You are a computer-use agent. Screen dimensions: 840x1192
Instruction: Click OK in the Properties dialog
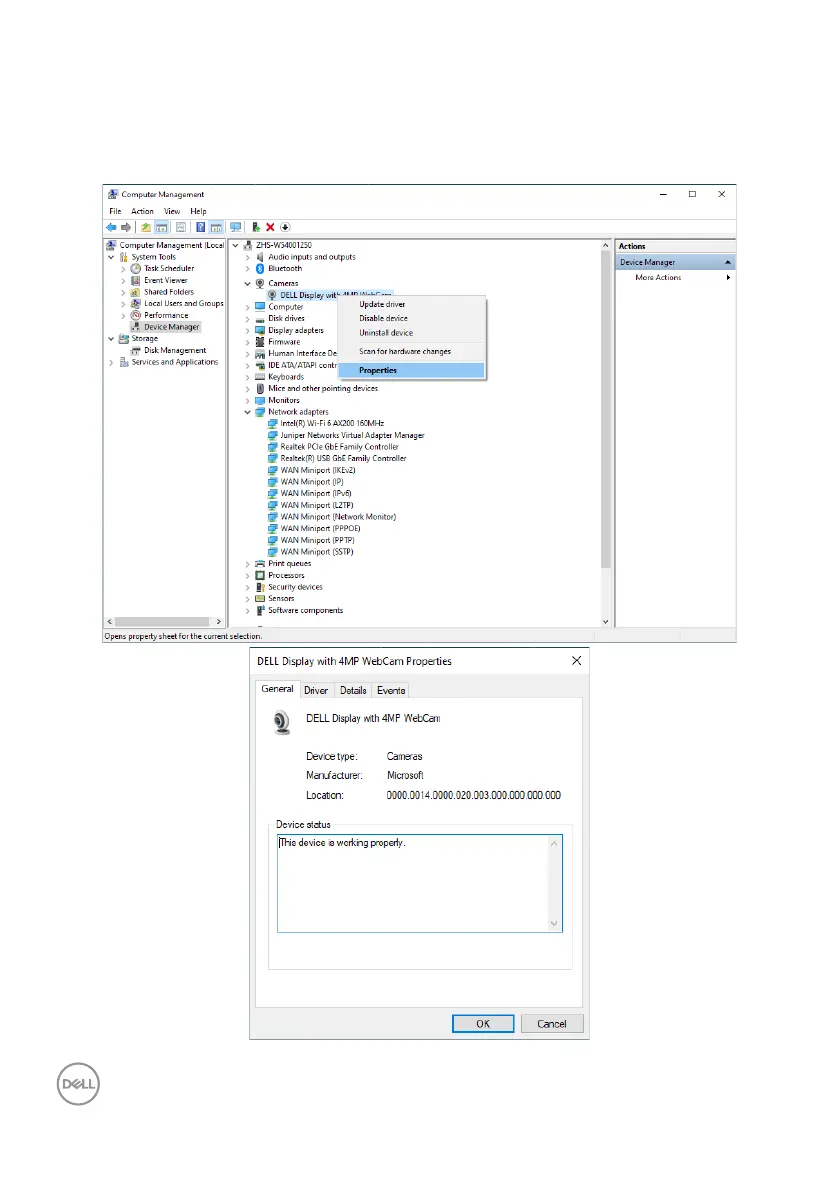483,1024
